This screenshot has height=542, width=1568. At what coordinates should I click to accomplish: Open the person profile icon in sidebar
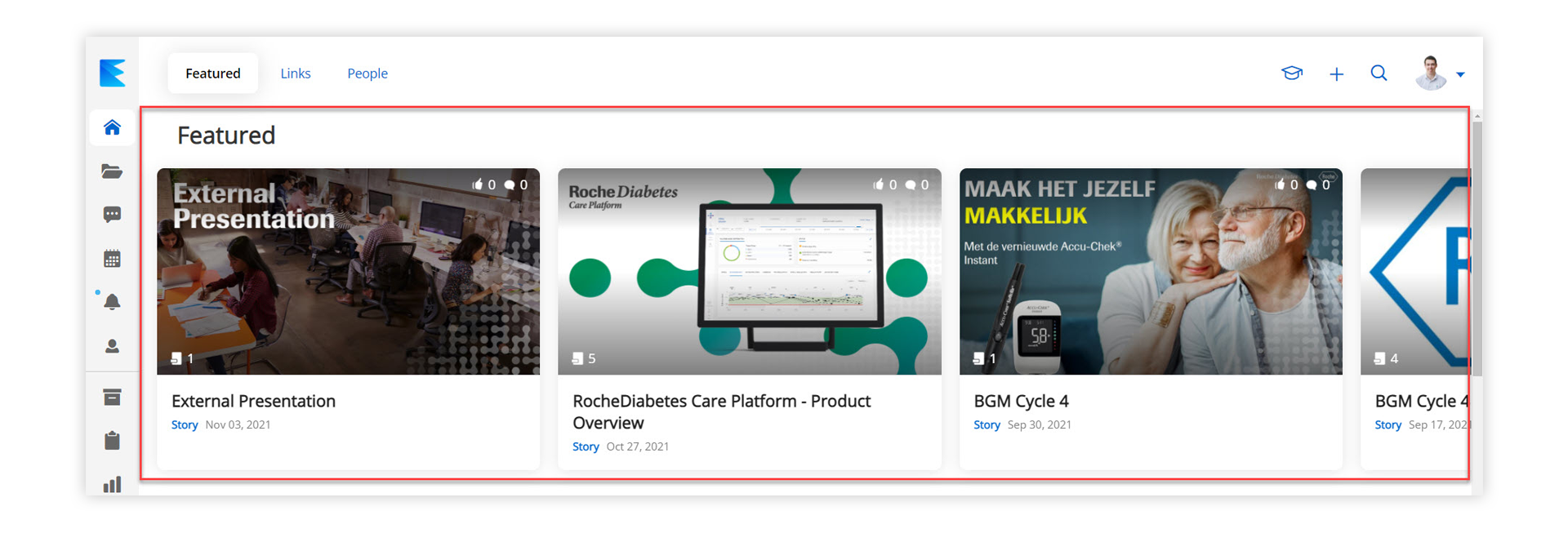tap(112, 346)
